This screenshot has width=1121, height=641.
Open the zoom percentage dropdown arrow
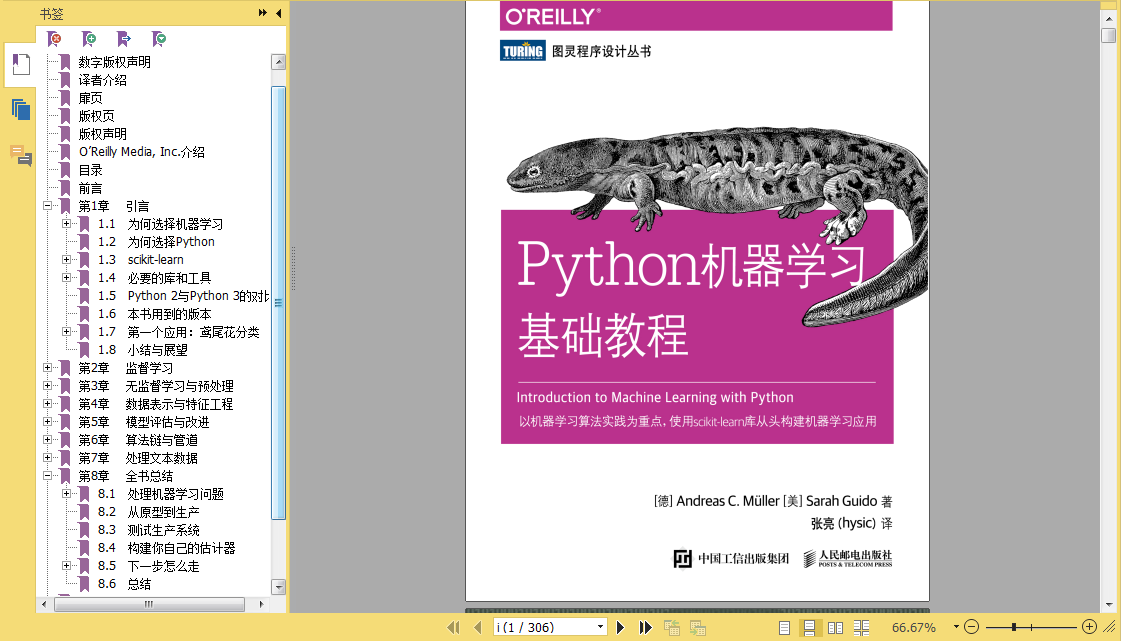[956, 627]
